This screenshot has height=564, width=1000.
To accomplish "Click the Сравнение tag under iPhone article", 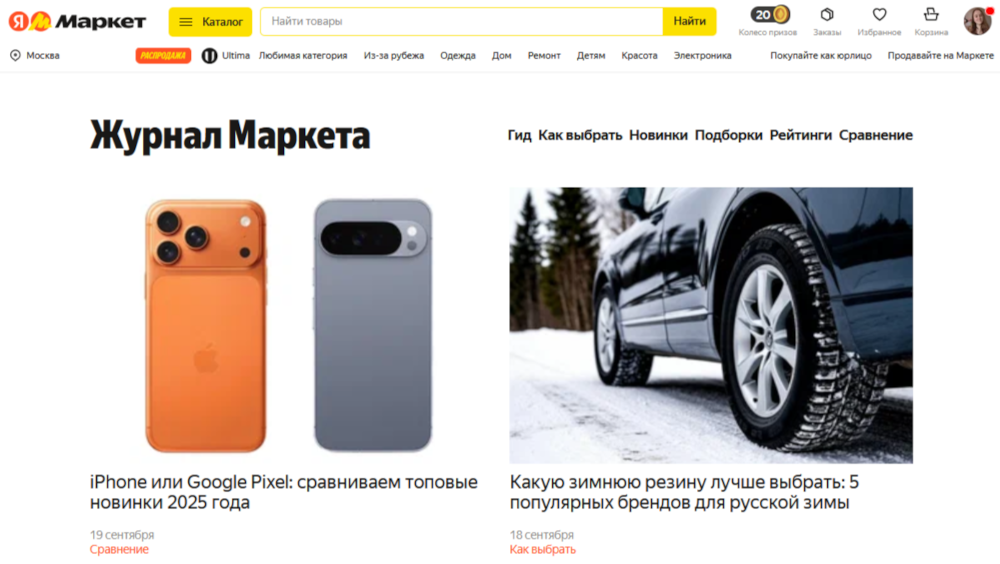I will point(119,549).
